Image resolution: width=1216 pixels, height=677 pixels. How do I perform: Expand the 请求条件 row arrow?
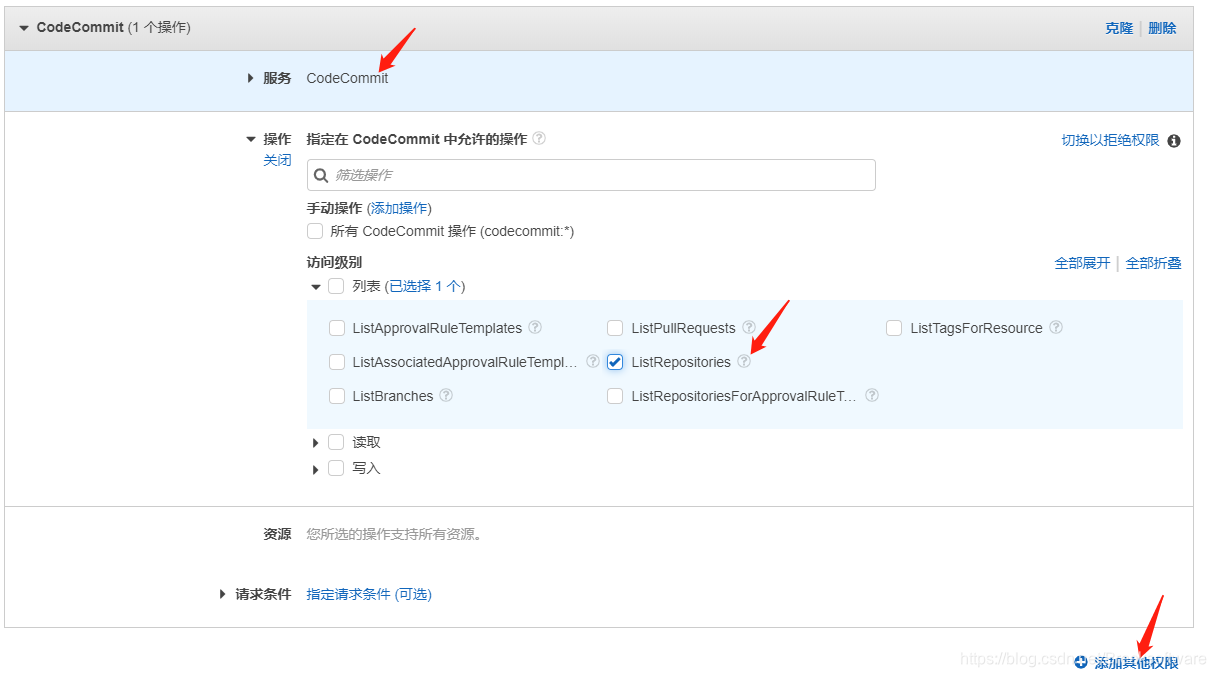(223, 594)
